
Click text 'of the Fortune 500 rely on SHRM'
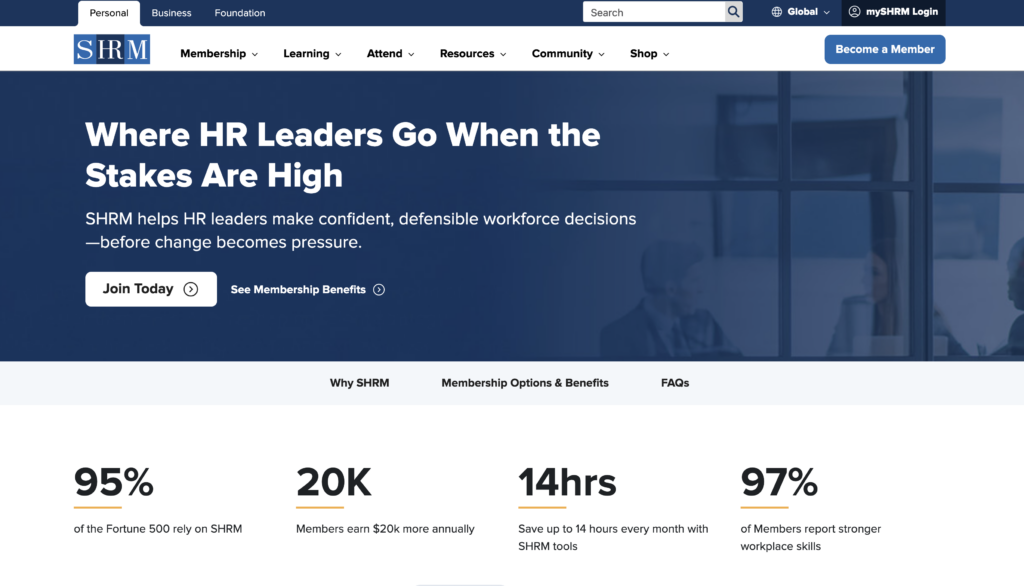tap(158, 529)
